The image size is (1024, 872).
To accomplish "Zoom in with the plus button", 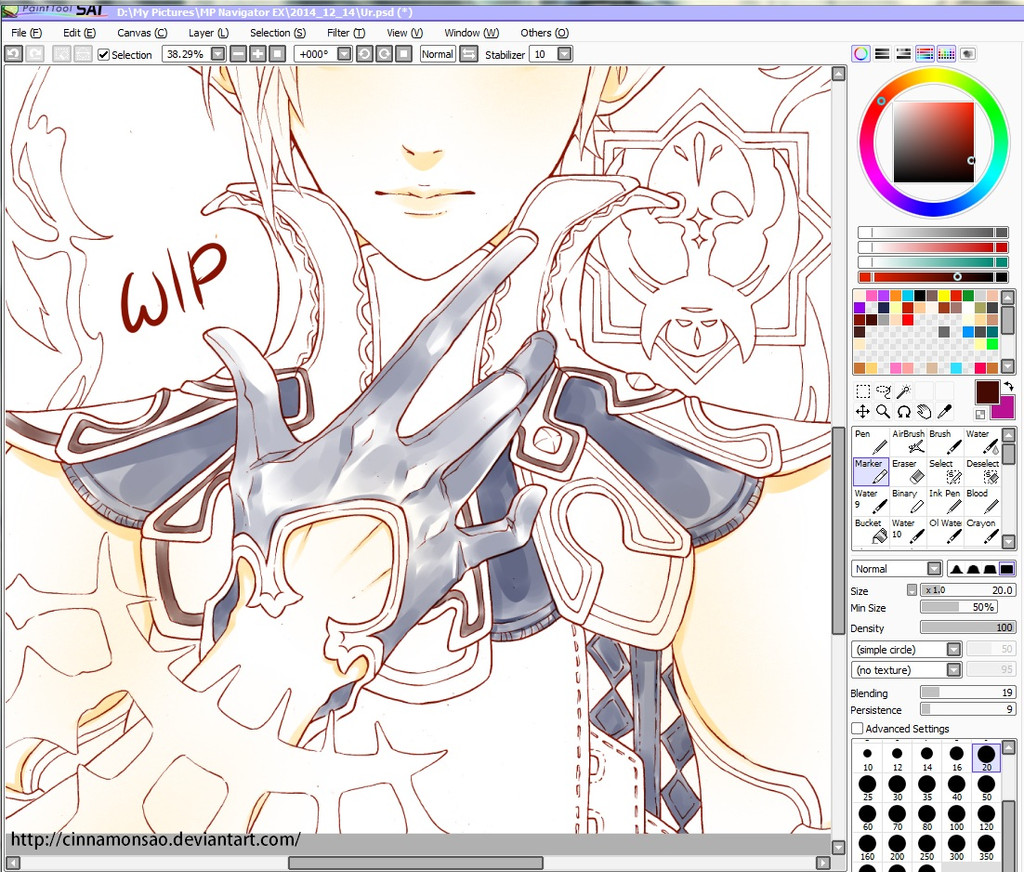I will tap(258, 54).
